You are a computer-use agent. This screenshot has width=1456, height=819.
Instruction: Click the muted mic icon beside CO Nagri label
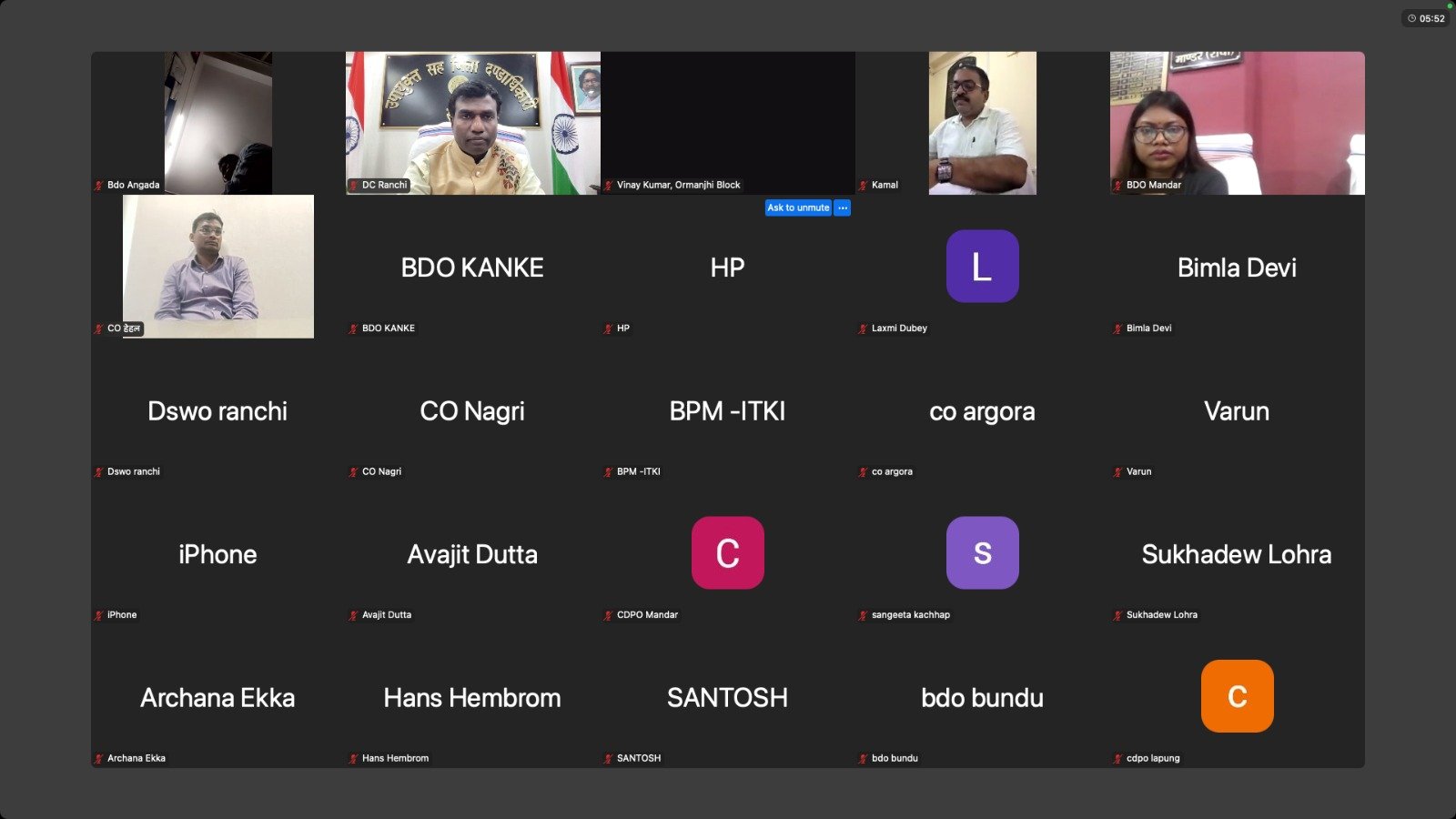354,472
